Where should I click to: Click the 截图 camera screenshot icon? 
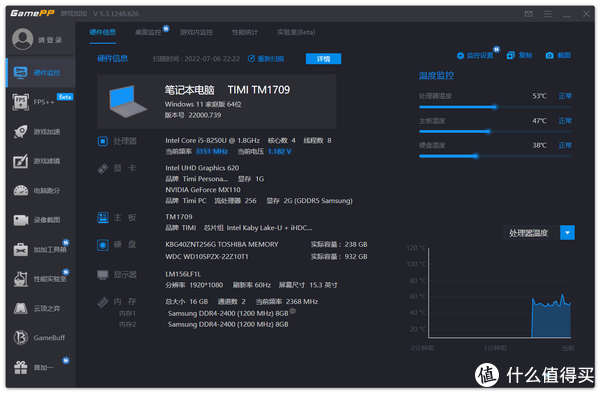click(549, 55)
